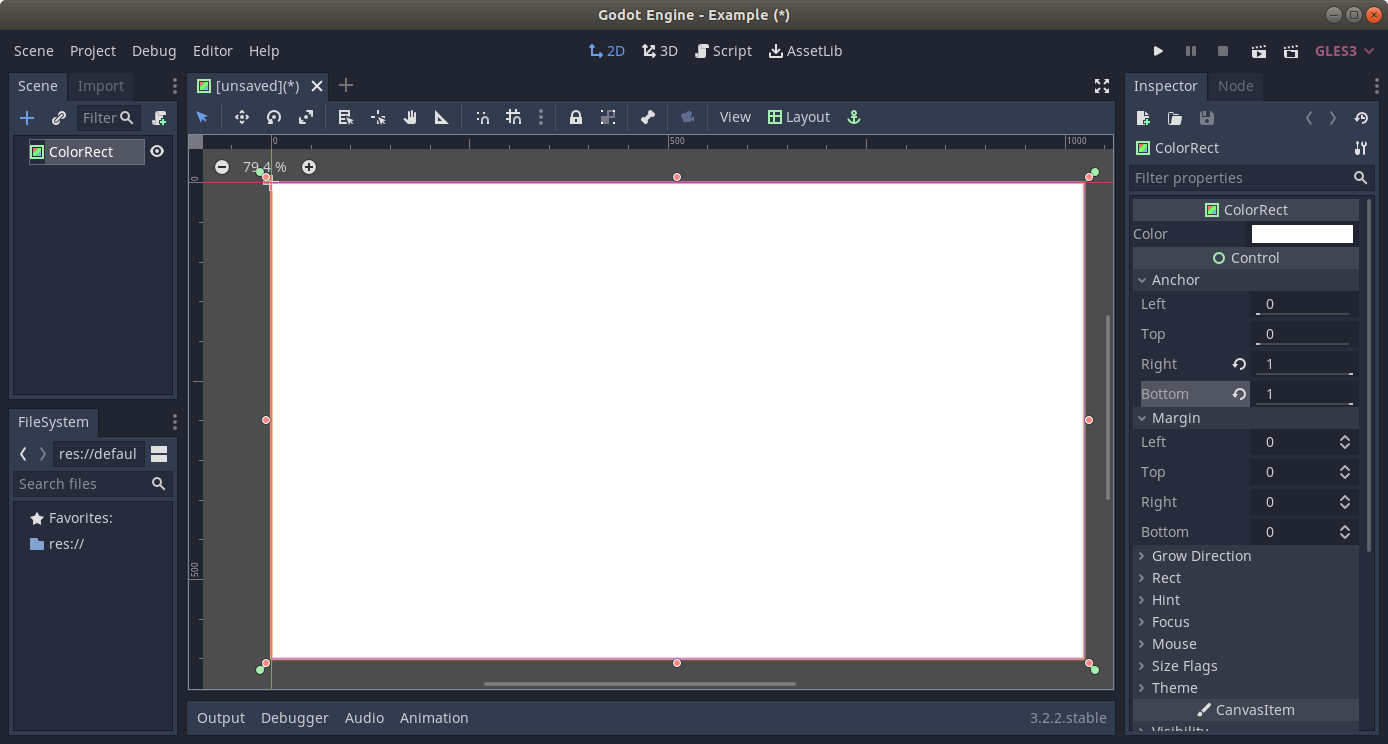1388x744 pixels.
Task: Expand the Grow Direction section
Action: point(1246,556)
